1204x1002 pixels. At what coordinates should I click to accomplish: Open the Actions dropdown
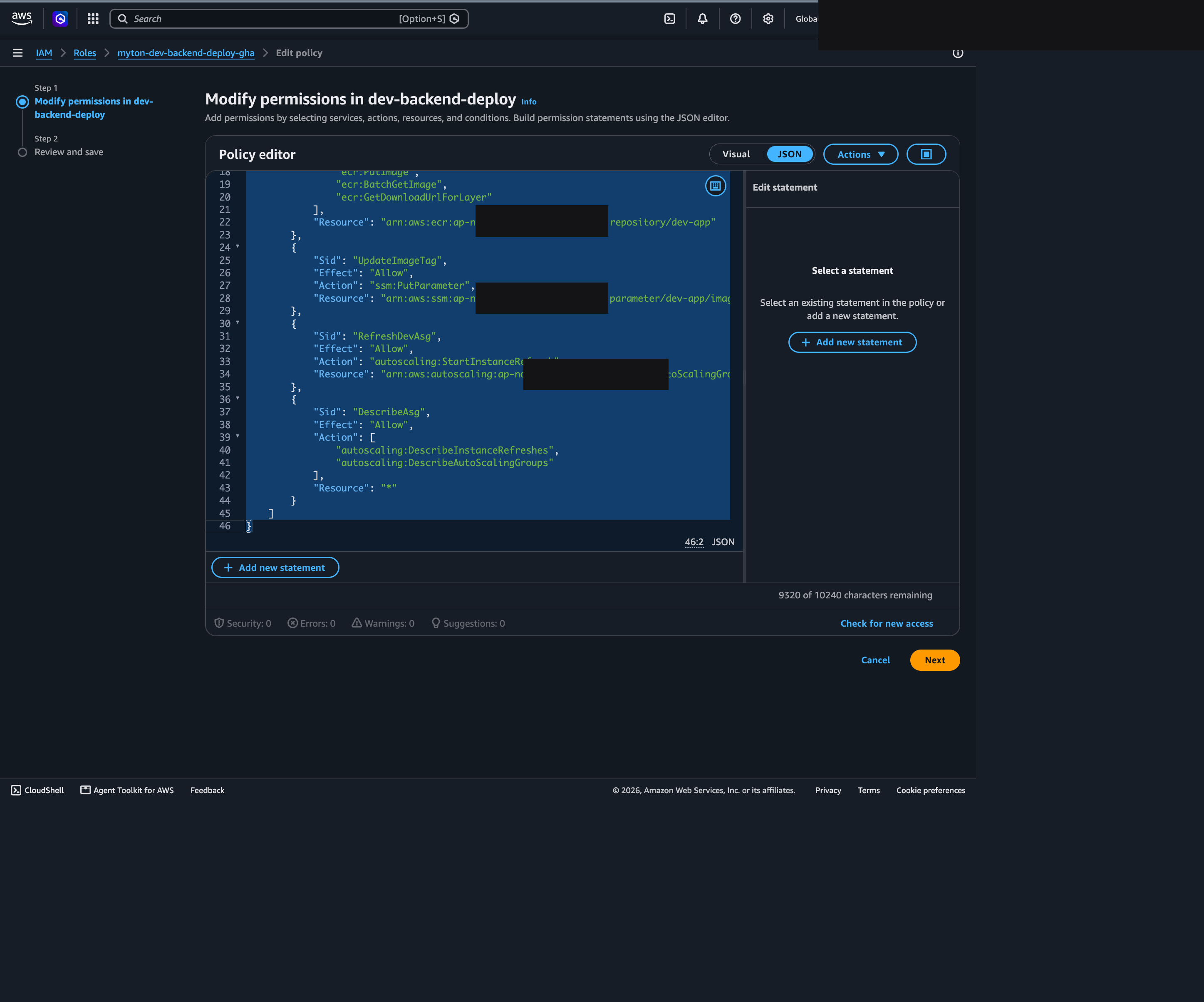[x=861, y=154]
